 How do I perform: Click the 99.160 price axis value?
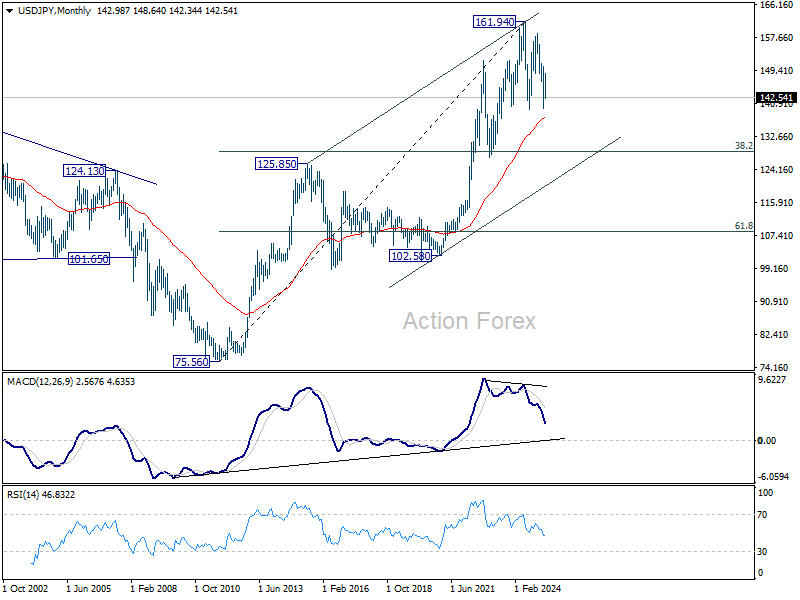tap(776, 269)
